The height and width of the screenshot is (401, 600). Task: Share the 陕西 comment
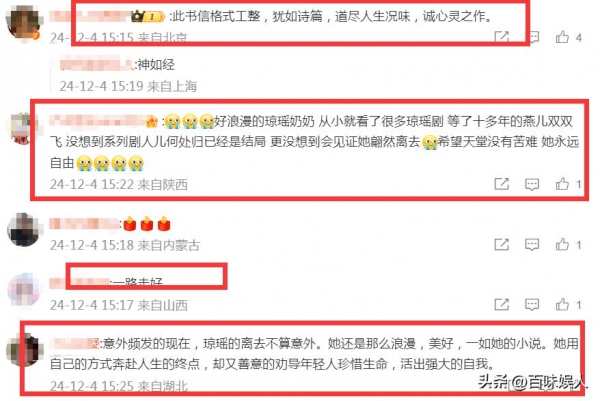point(502,184)
